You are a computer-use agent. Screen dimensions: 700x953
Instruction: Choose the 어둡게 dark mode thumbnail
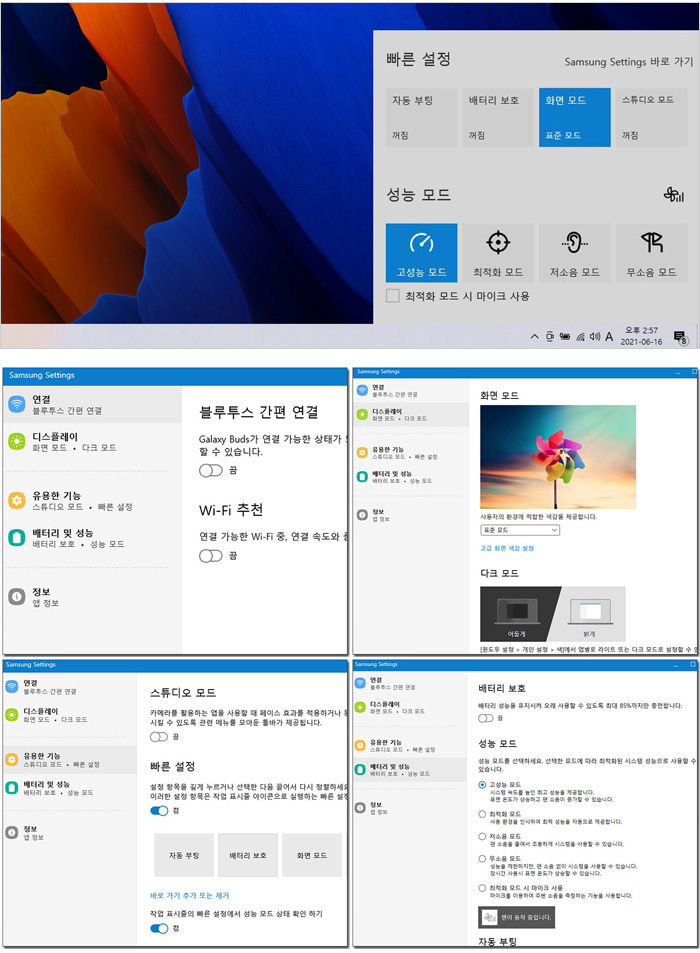[517, 614]
